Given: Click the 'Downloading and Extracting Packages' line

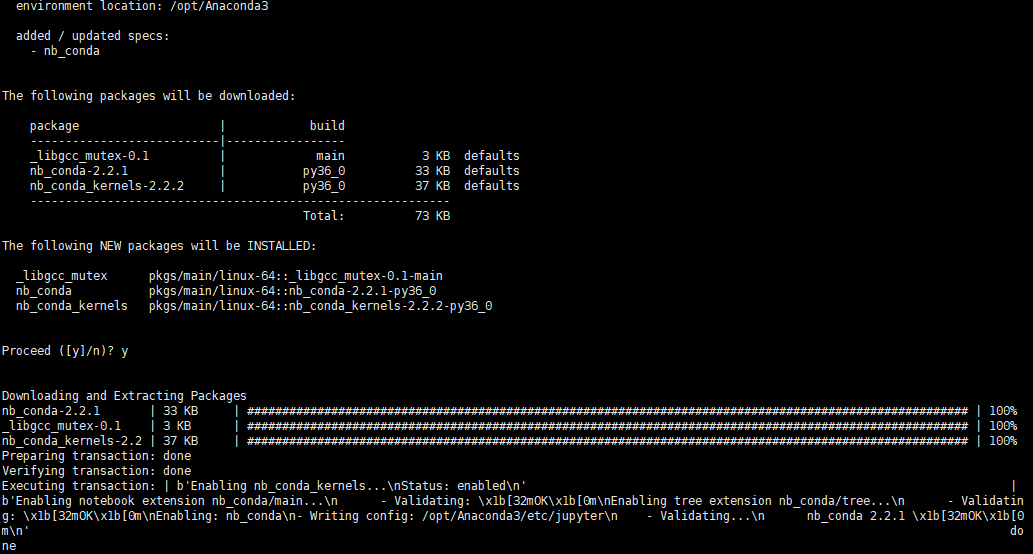Looking at the screenshot, I should click(x=124, y=396).
